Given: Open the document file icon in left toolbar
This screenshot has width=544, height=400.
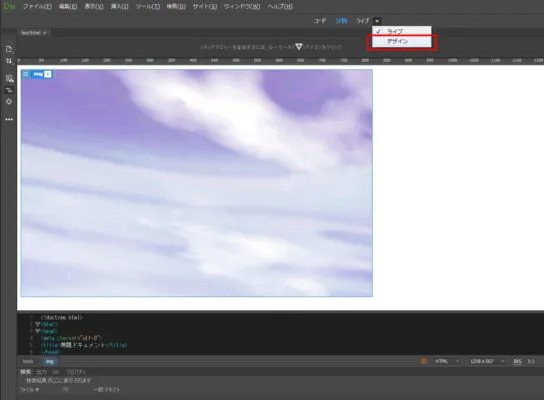Looking at the screenshot, I should tap(9, 49).
